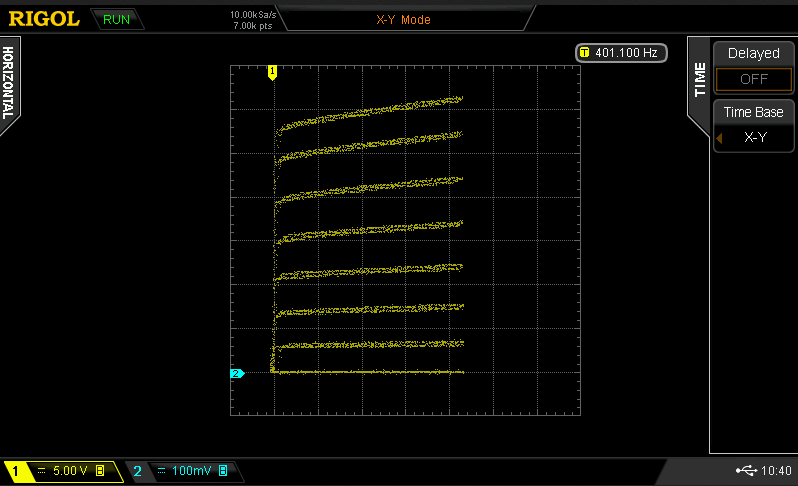Expand Time Base using the orange arrow
The height and width of the screenshot is (486, 798).
[719, 137]
